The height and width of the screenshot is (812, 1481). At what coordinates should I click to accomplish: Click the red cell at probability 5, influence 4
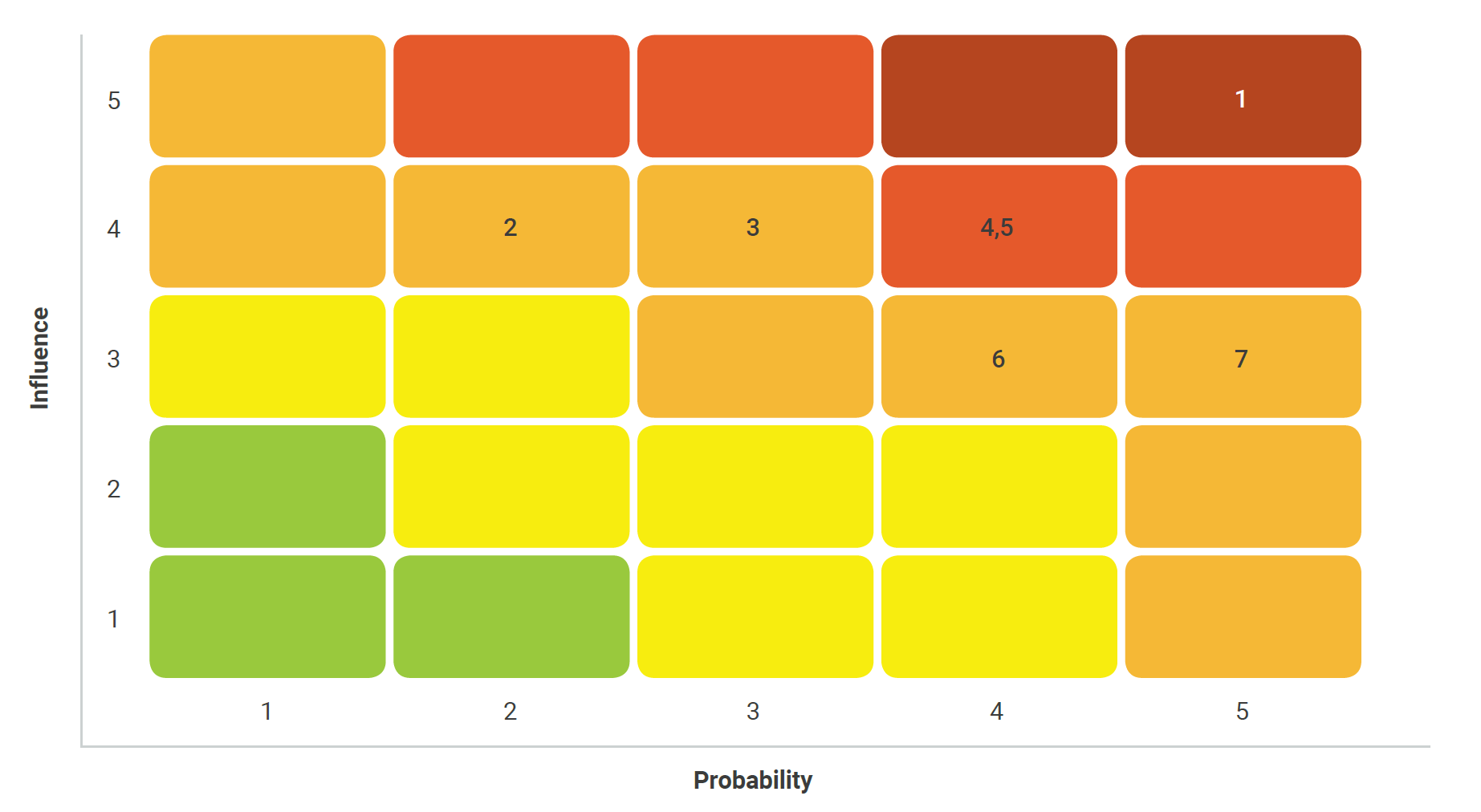pyautogui.click(x=1242, y=226)
